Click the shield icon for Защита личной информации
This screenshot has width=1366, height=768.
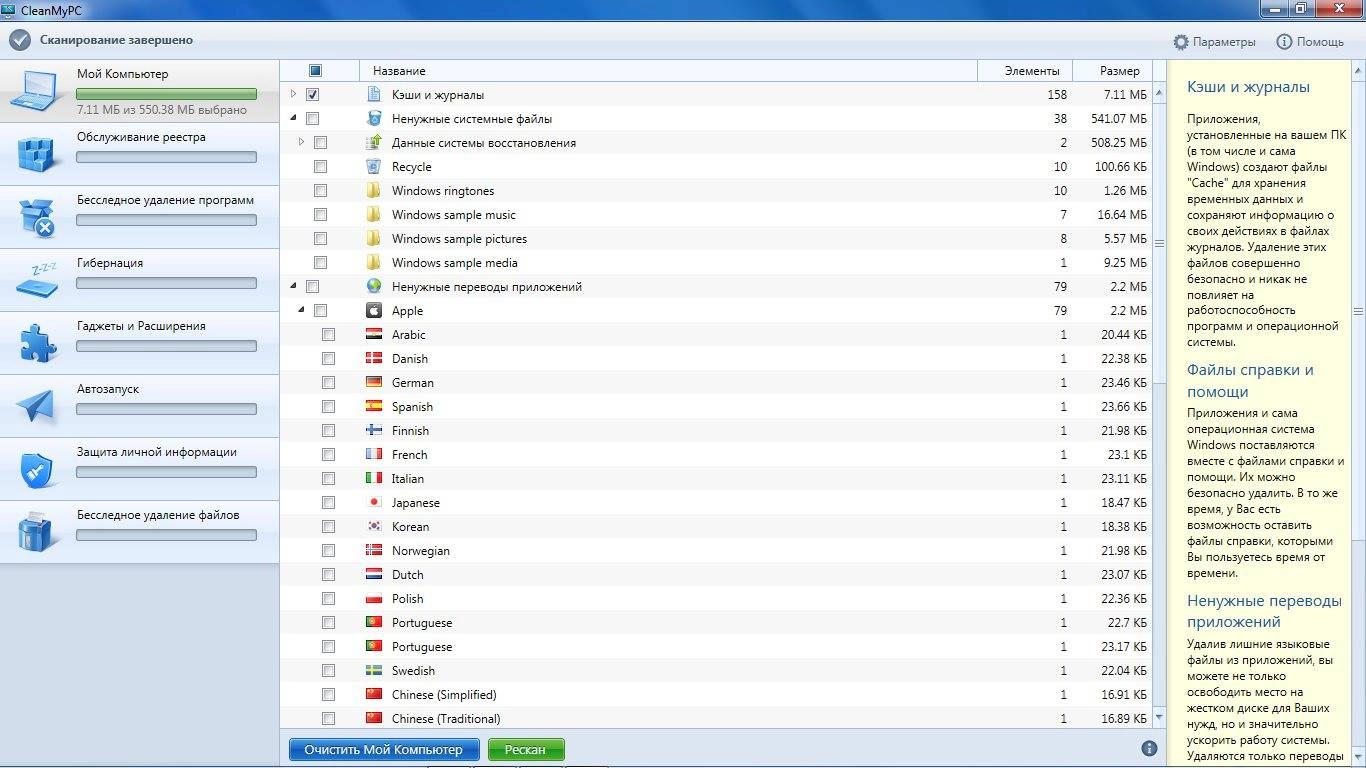(x=37, y=469)
